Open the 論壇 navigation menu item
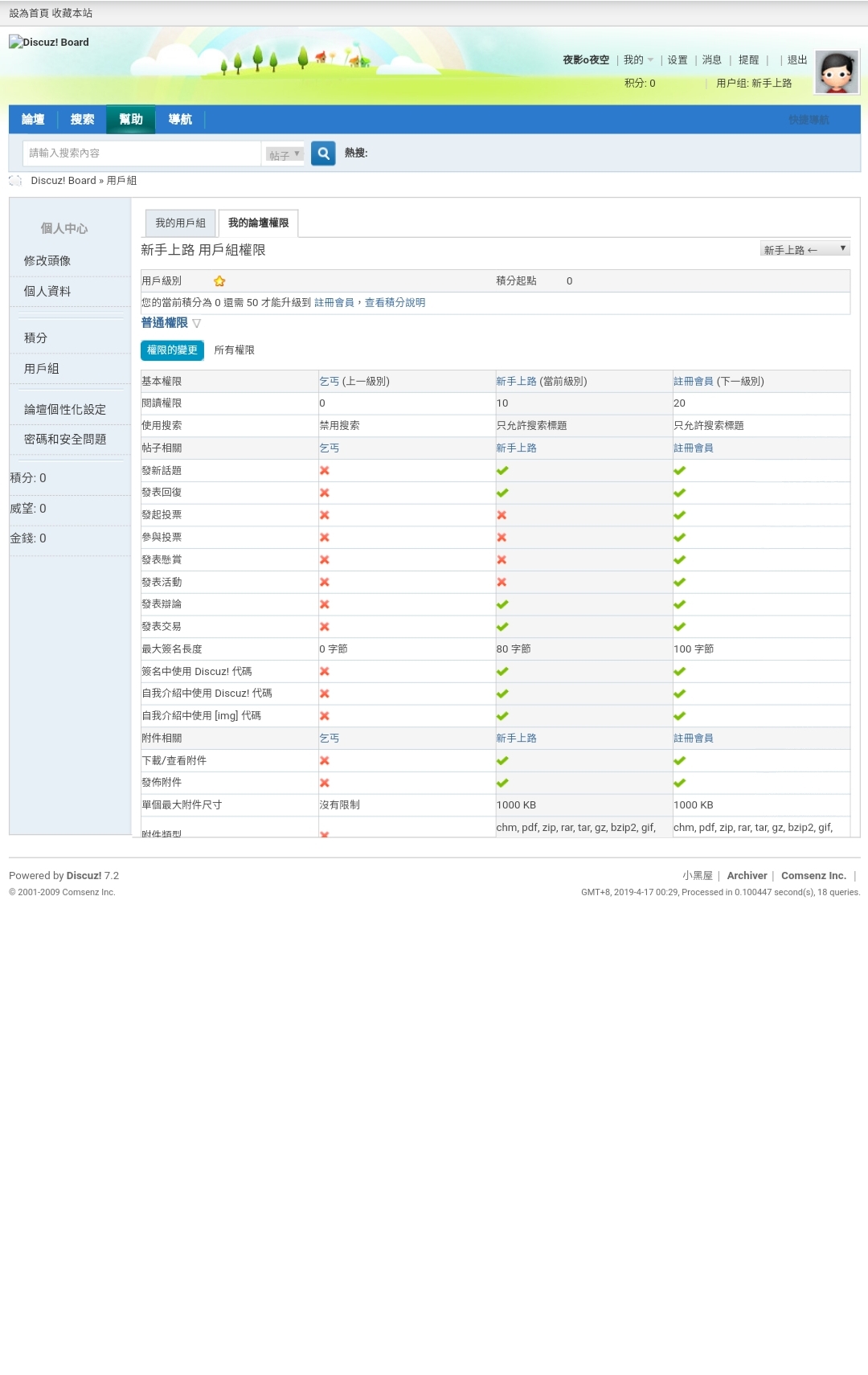This screenshot has width=868, height=1375. [x=33, y=120]
